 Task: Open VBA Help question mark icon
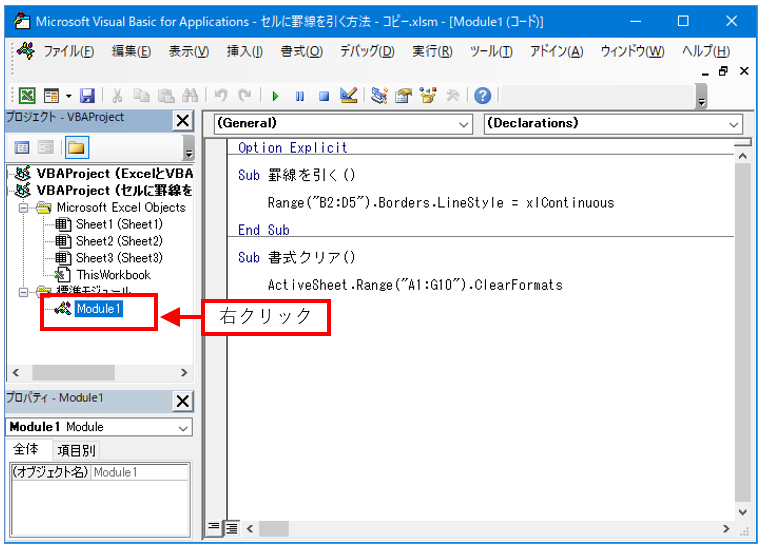(x=482, y=96)
